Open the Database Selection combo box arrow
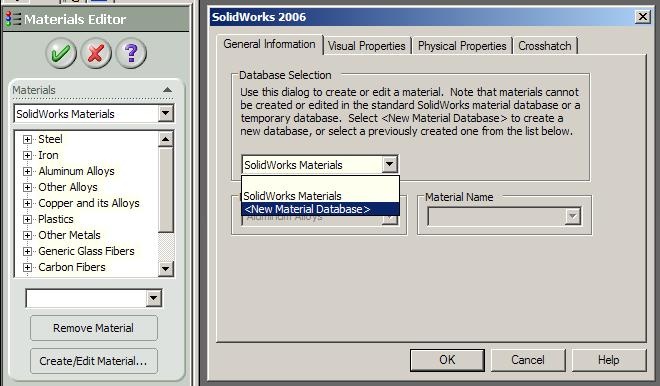 pyautogui.click(x=390, y=164)
